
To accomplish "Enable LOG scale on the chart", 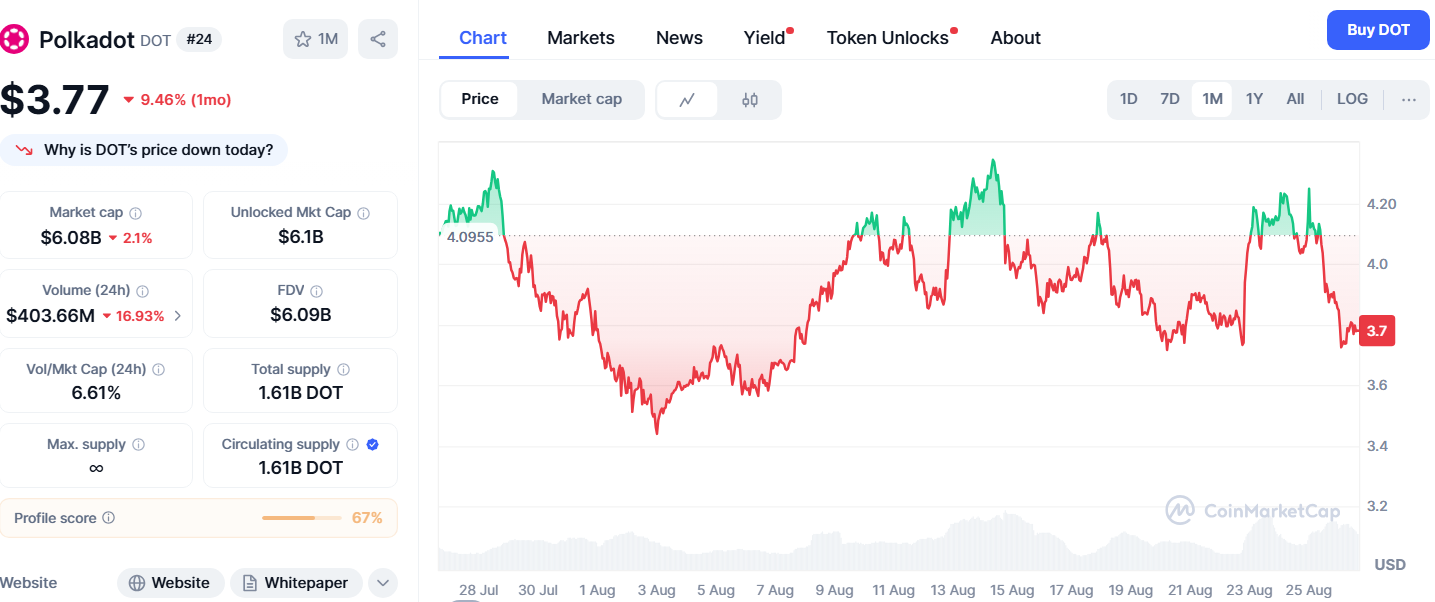I will coord(1352,99).
